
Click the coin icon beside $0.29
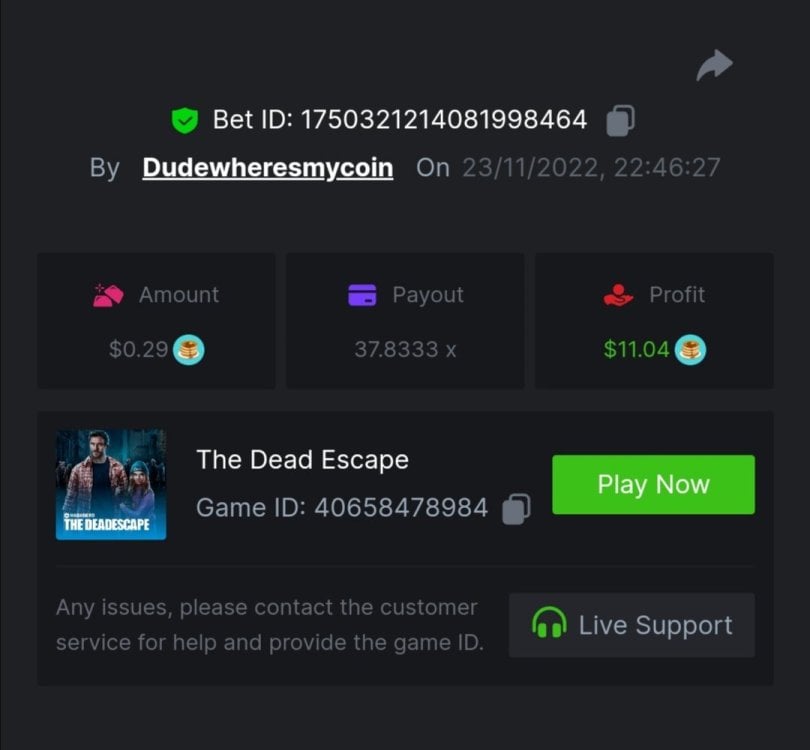(189, 350)
